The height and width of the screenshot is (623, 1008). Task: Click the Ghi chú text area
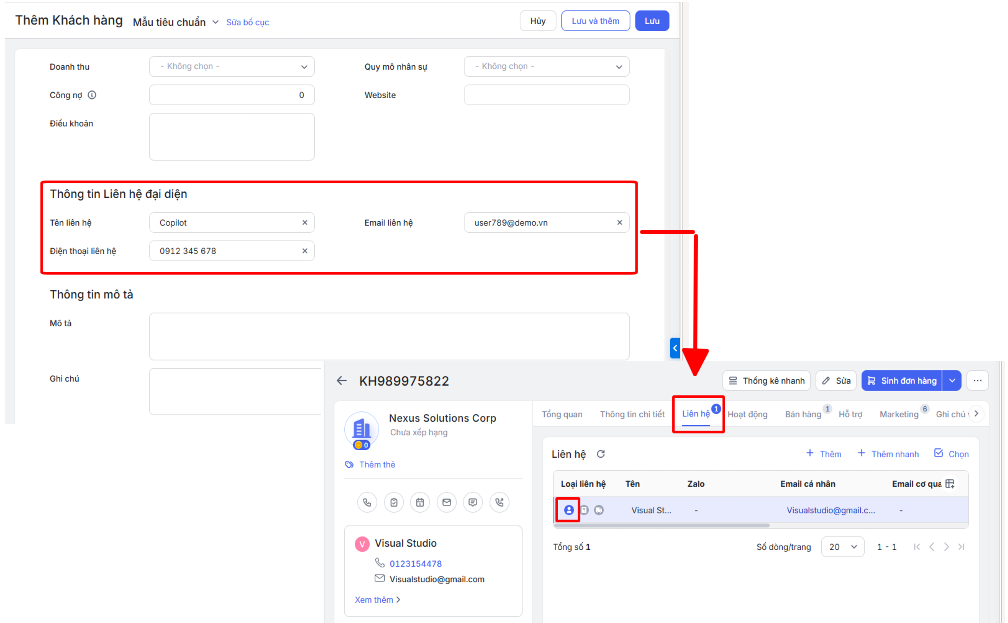(x=236, y=392)
